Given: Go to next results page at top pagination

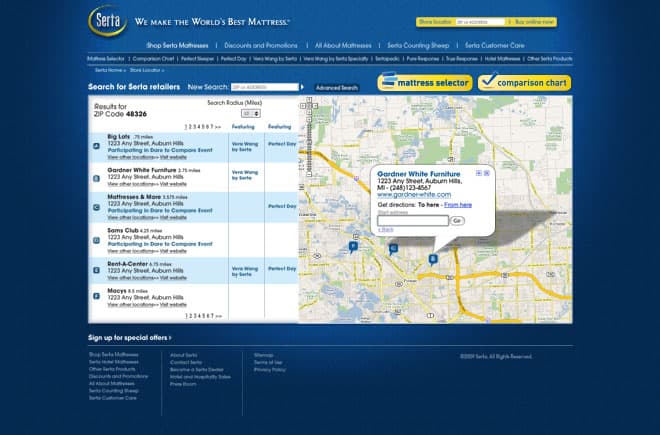Looking at the screenshot, I should click(x=218, y=127).
